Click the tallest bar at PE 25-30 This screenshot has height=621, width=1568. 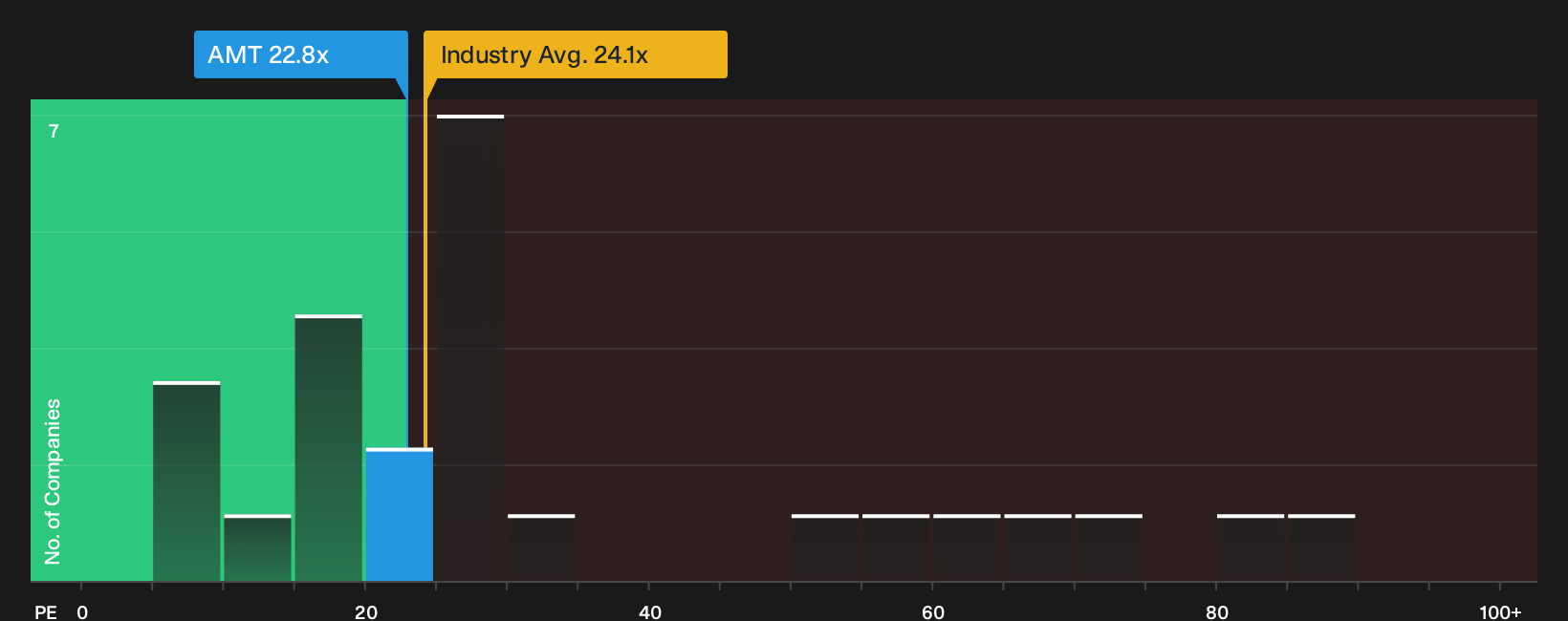[x=470, y=349]
